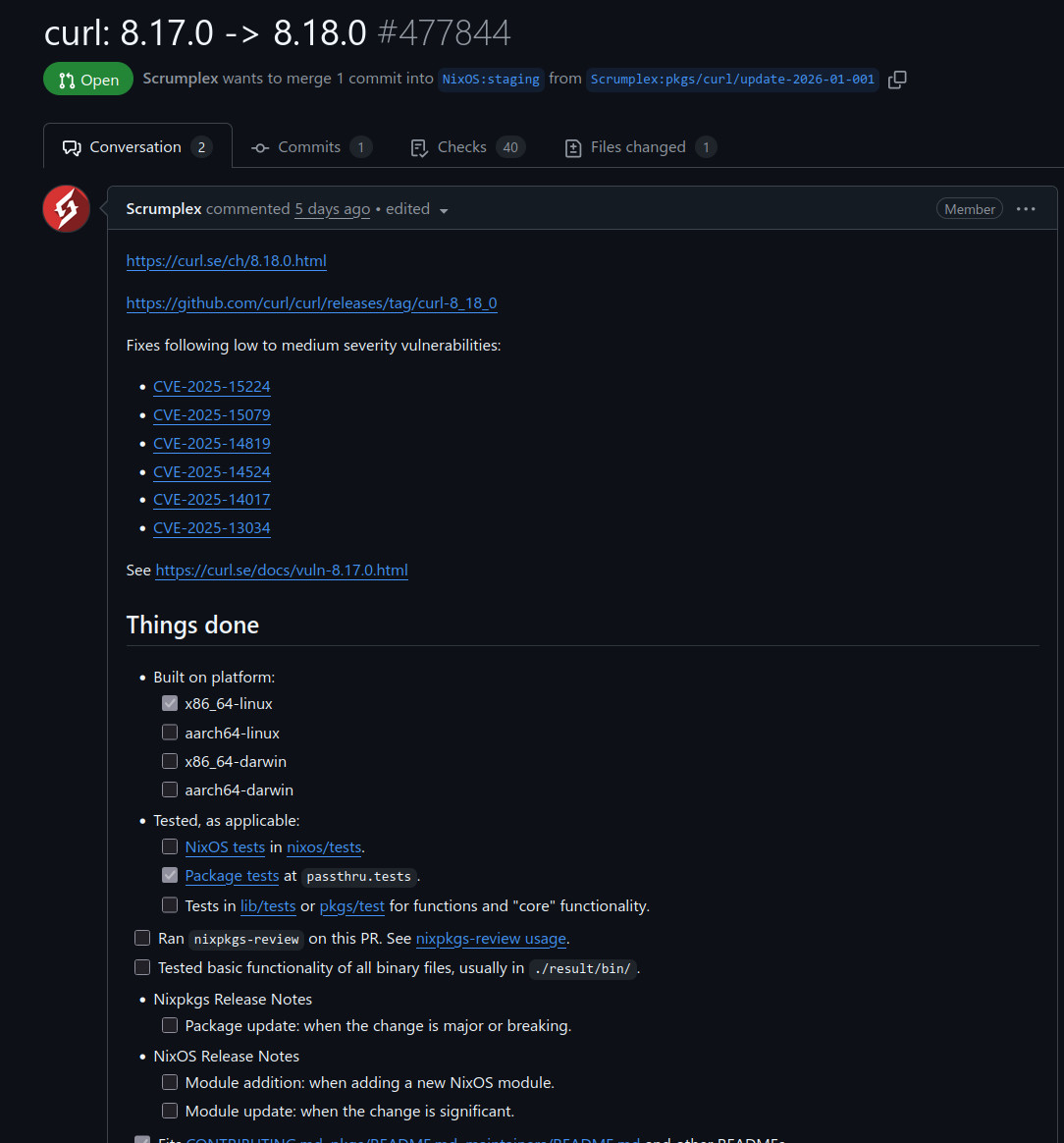Check the Ran nixpkgs-review box
Viewport: 1064px width, 1143px height.
pyautogui.click(x=142, y=938)
